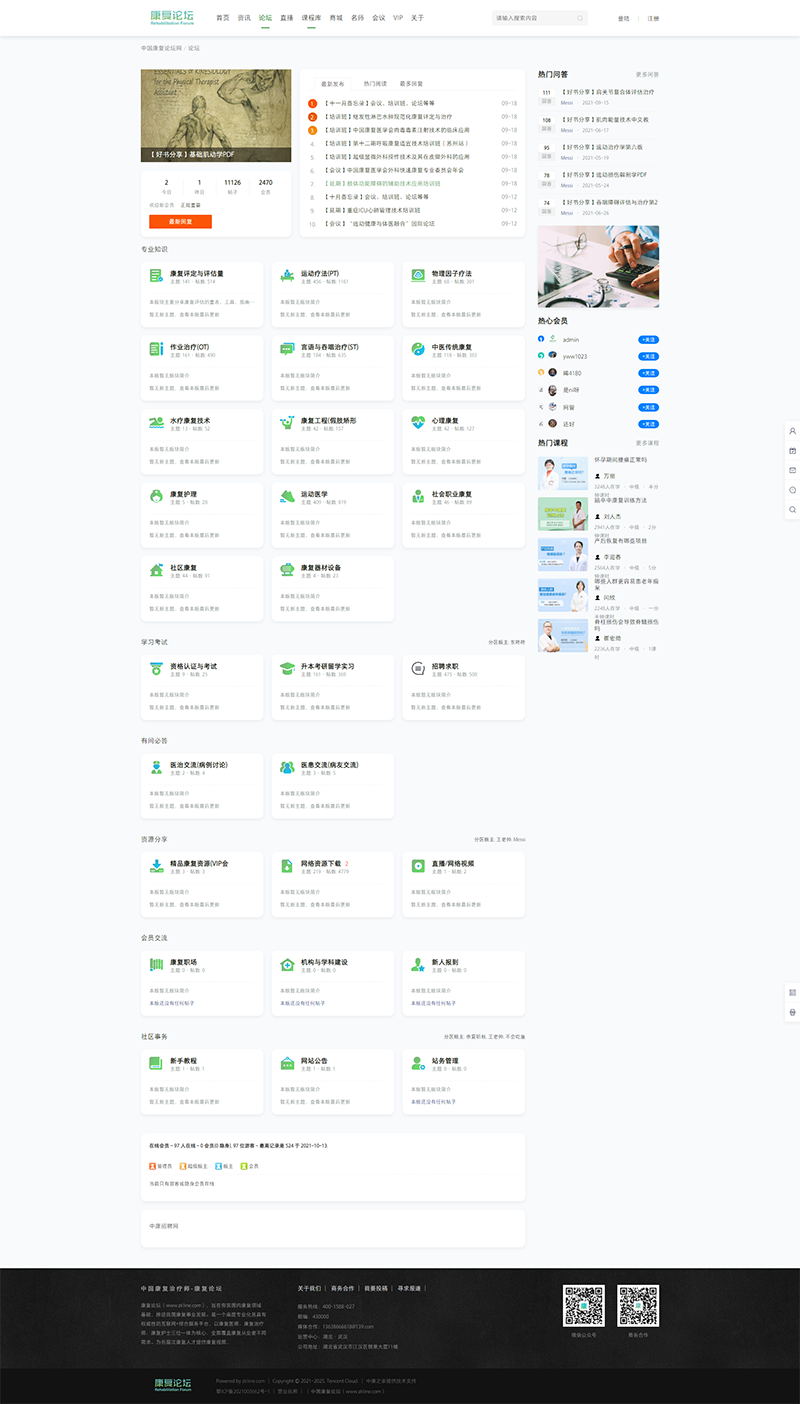Viewport: 800px width, 1404px height.
Task: Click the 社区康复 house icon
Action: pos(156,570)
